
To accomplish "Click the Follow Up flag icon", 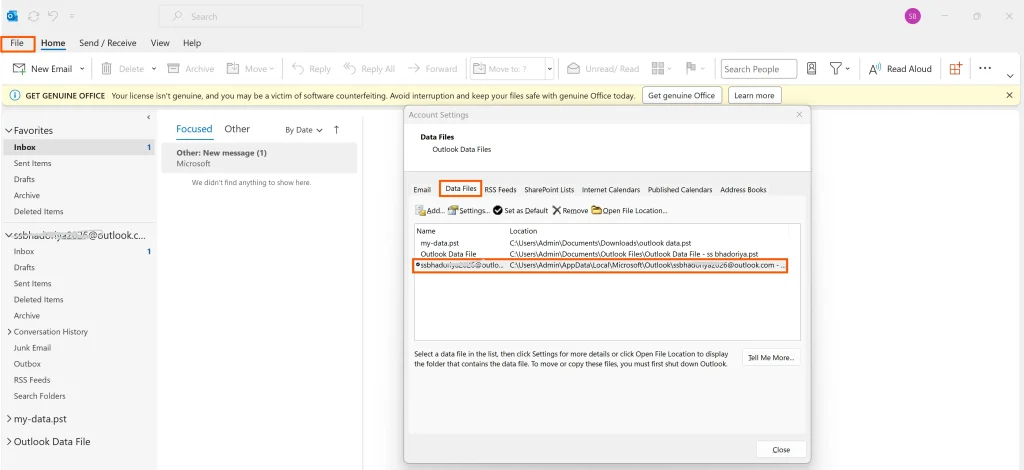I will pyautogui.click(x=691, y=69).
